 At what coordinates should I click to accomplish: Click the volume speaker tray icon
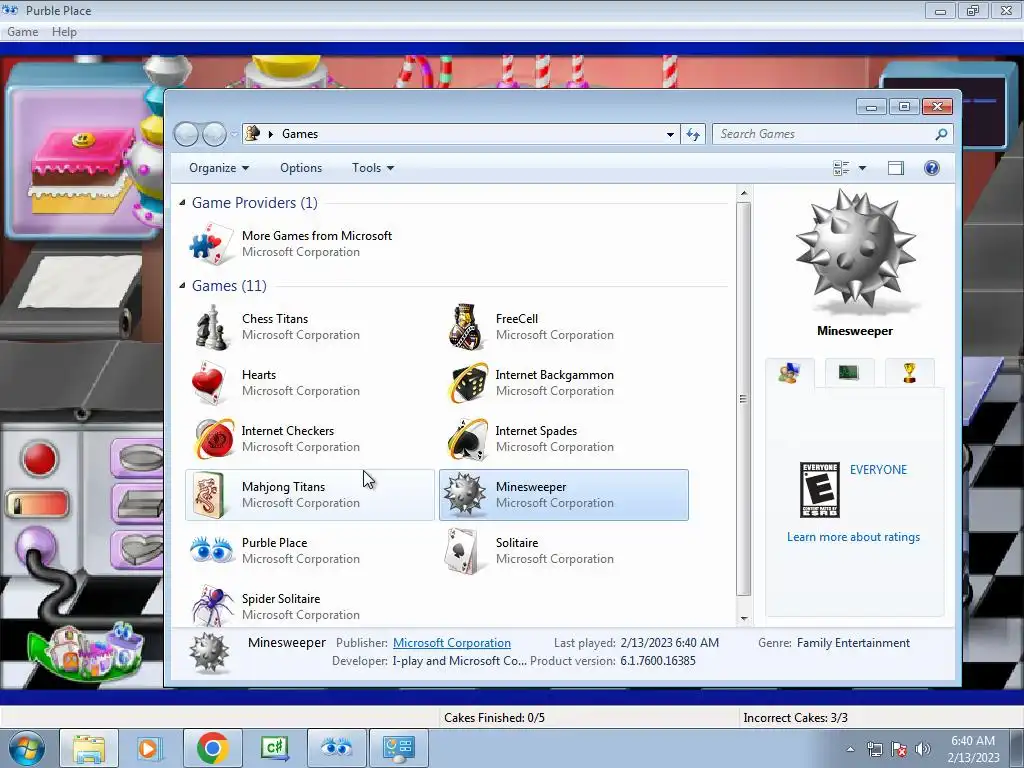pos(923,749)
